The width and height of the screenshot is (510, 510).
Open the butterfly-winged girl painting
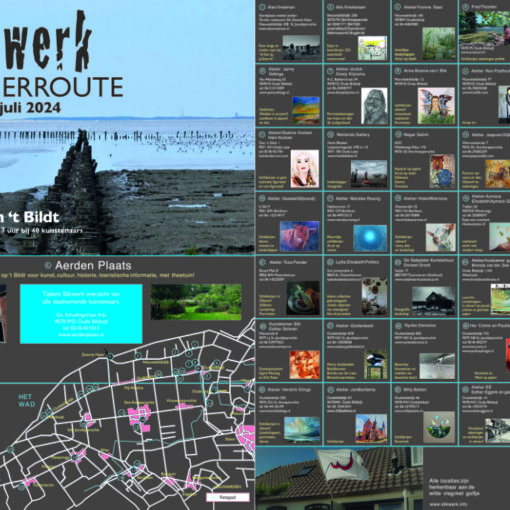pos(436,106)
